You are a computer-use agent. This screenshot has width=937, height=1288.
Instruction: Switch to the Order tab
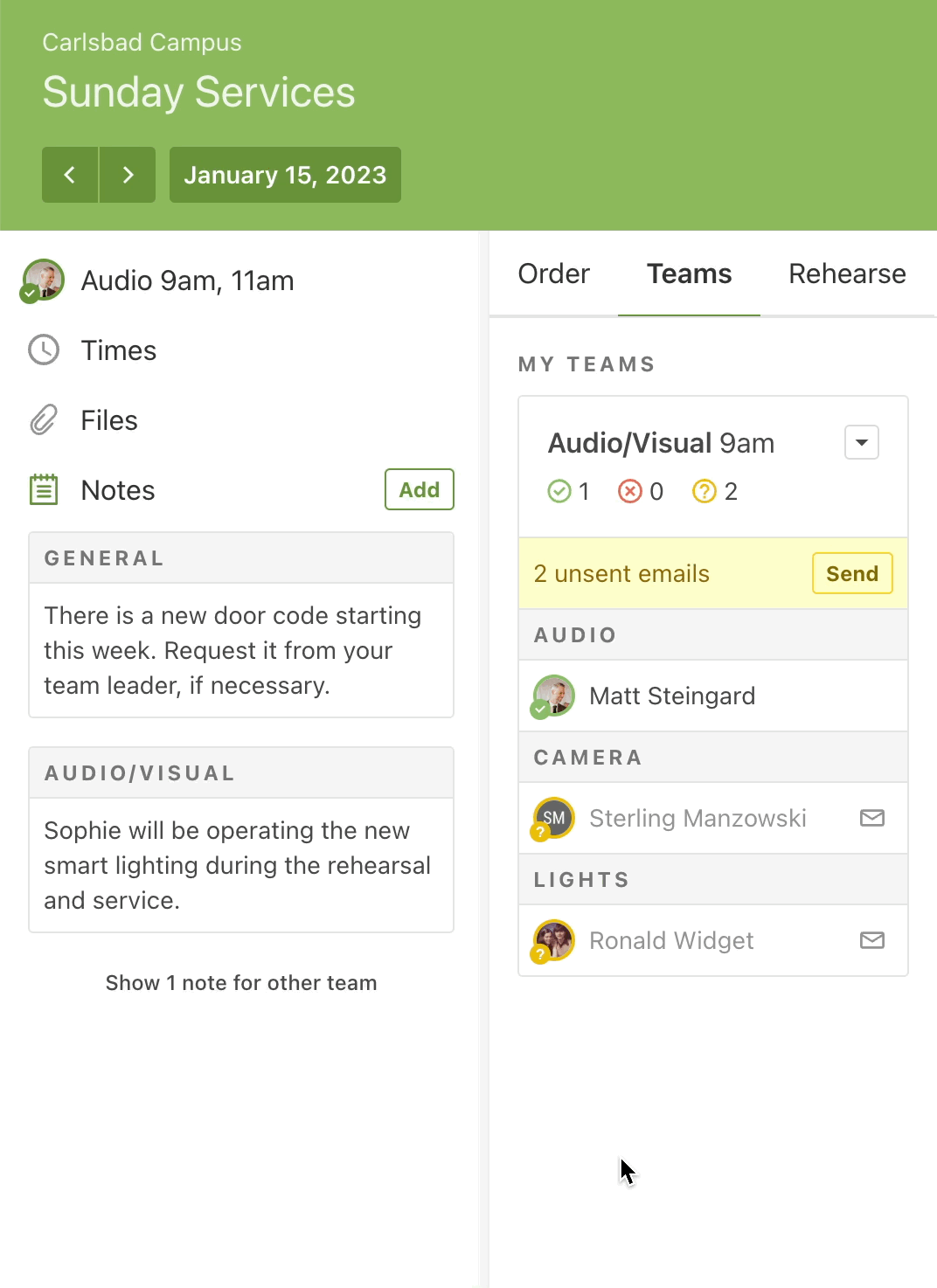pos(554,274)
